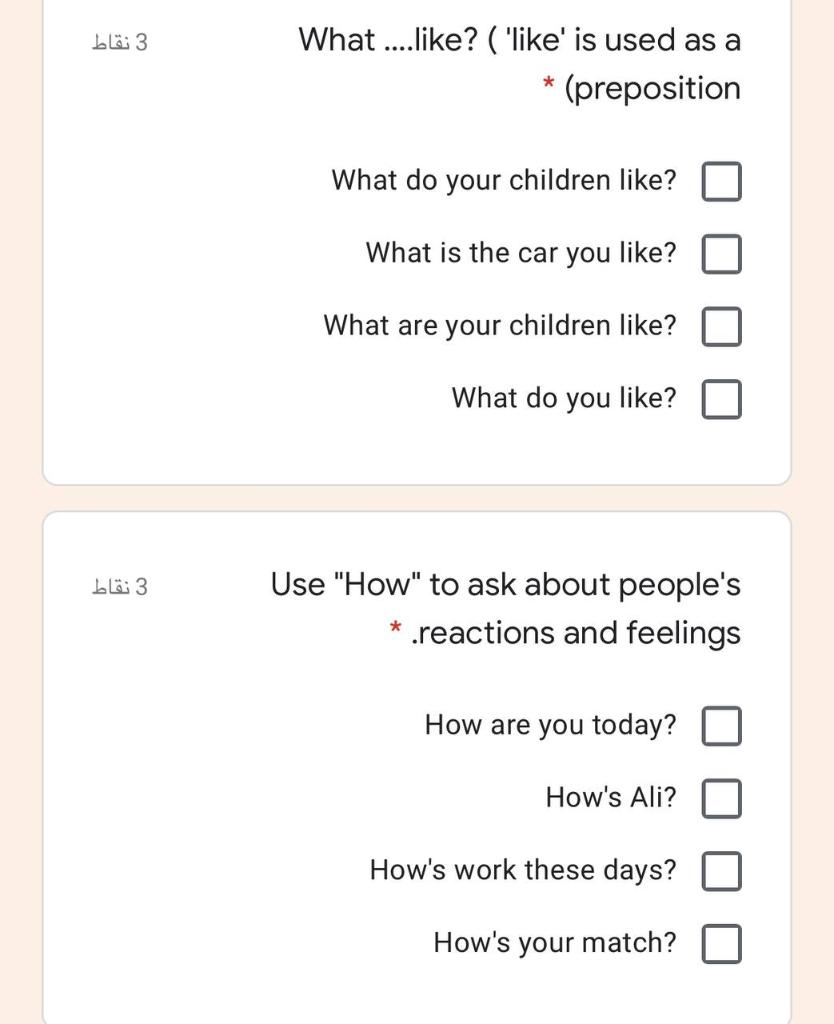Click the 'What are your children like?' label text

tap(500, 325)
